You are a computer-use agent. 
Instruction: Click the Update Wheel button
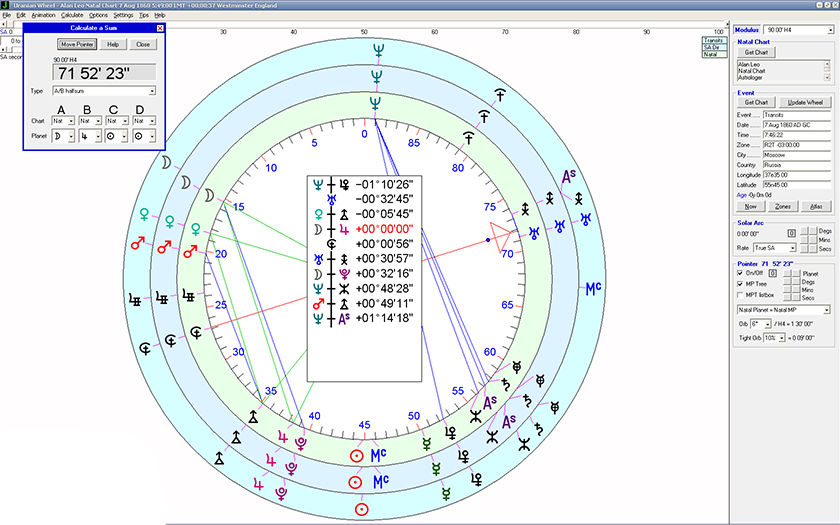click(x=804, y=102)
